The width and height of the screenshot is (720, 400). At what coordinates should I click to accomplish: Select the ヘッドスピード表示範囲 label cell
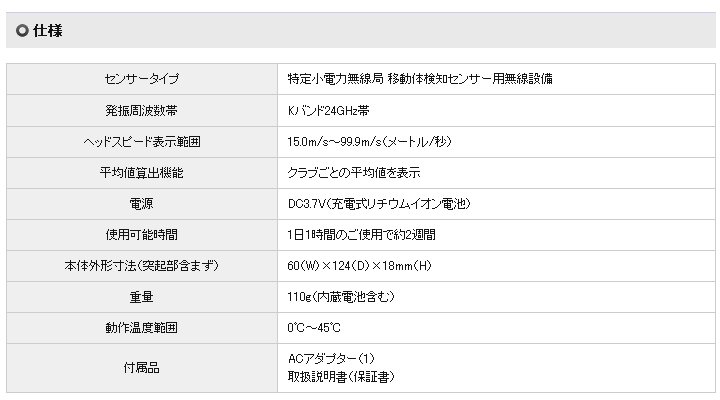pos(141,141)
